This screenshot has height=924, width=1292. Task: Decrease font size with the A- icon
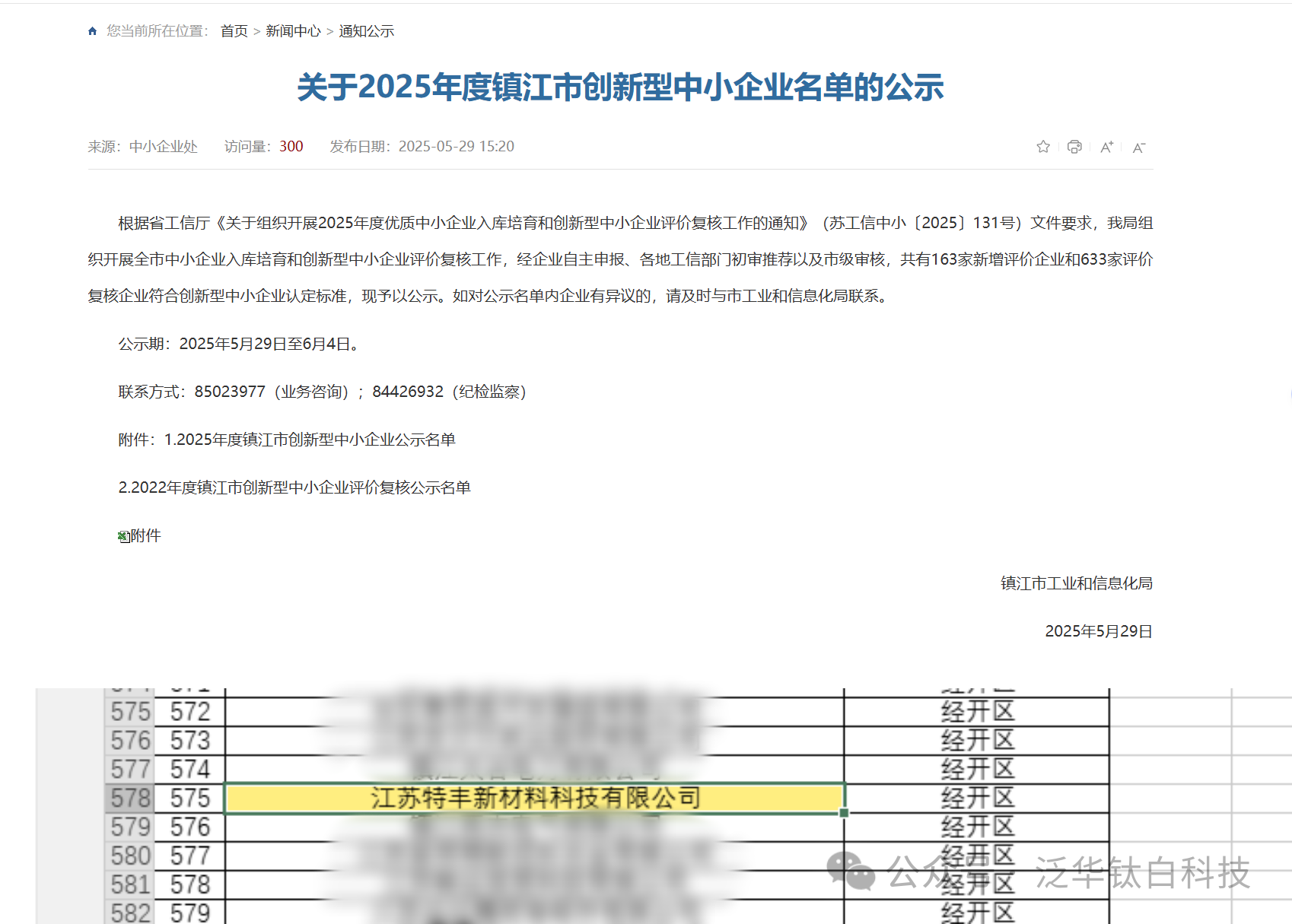[1138, 148]
